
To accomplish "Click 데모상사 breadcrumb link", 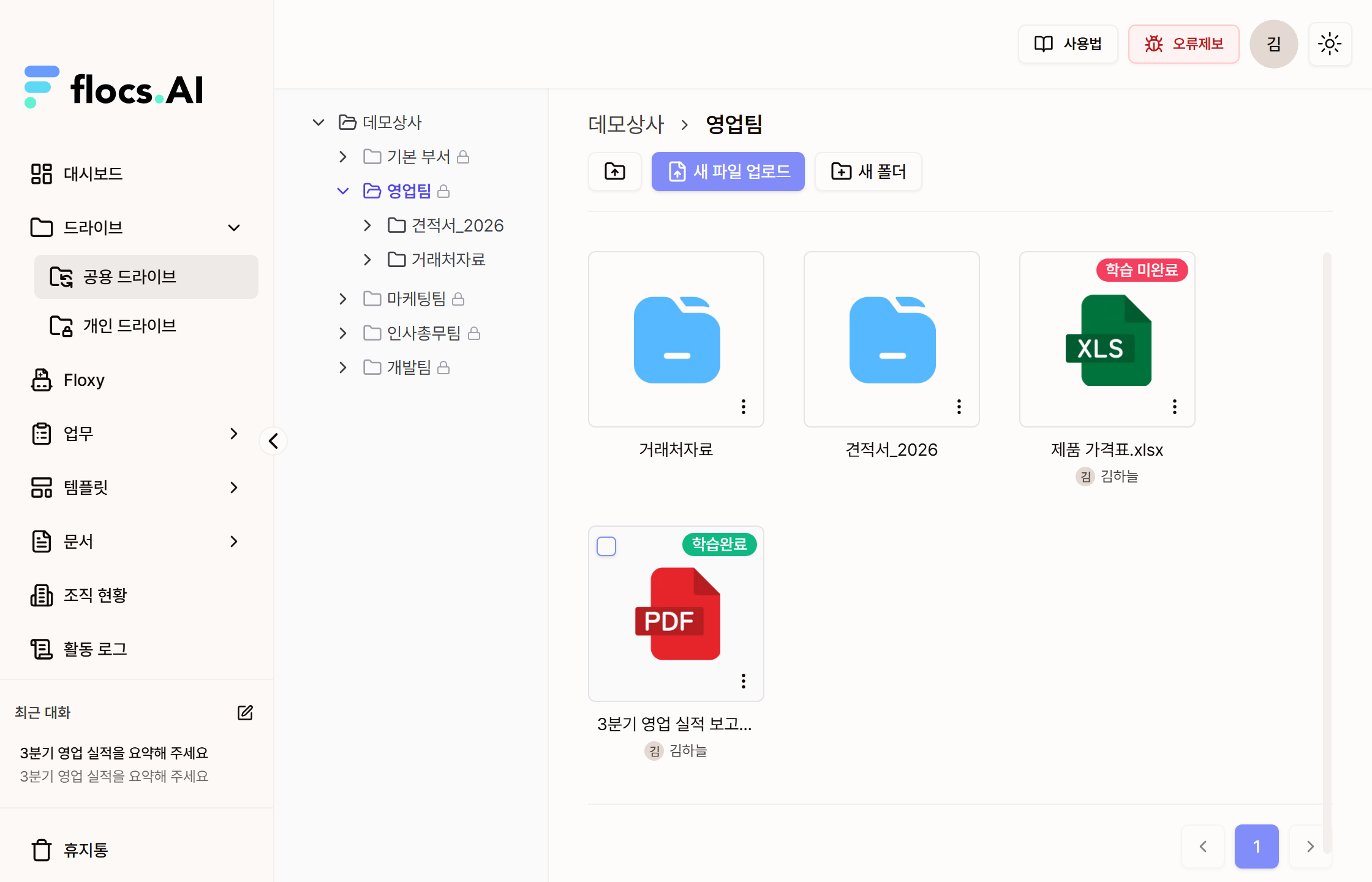I will (626, 124).
